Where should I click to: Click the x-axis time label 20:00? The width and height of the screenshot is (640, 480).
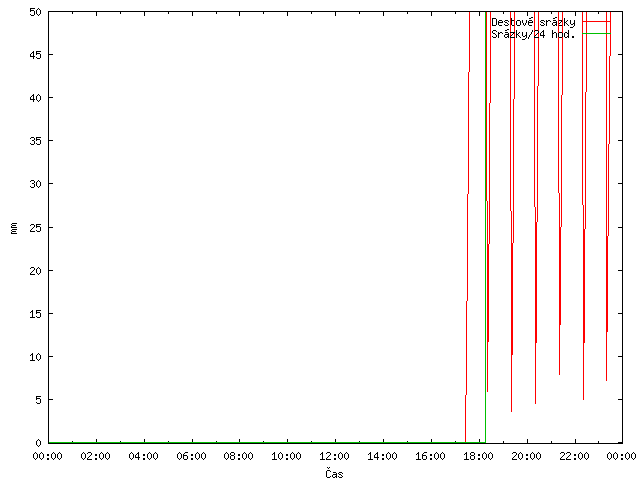526,456
